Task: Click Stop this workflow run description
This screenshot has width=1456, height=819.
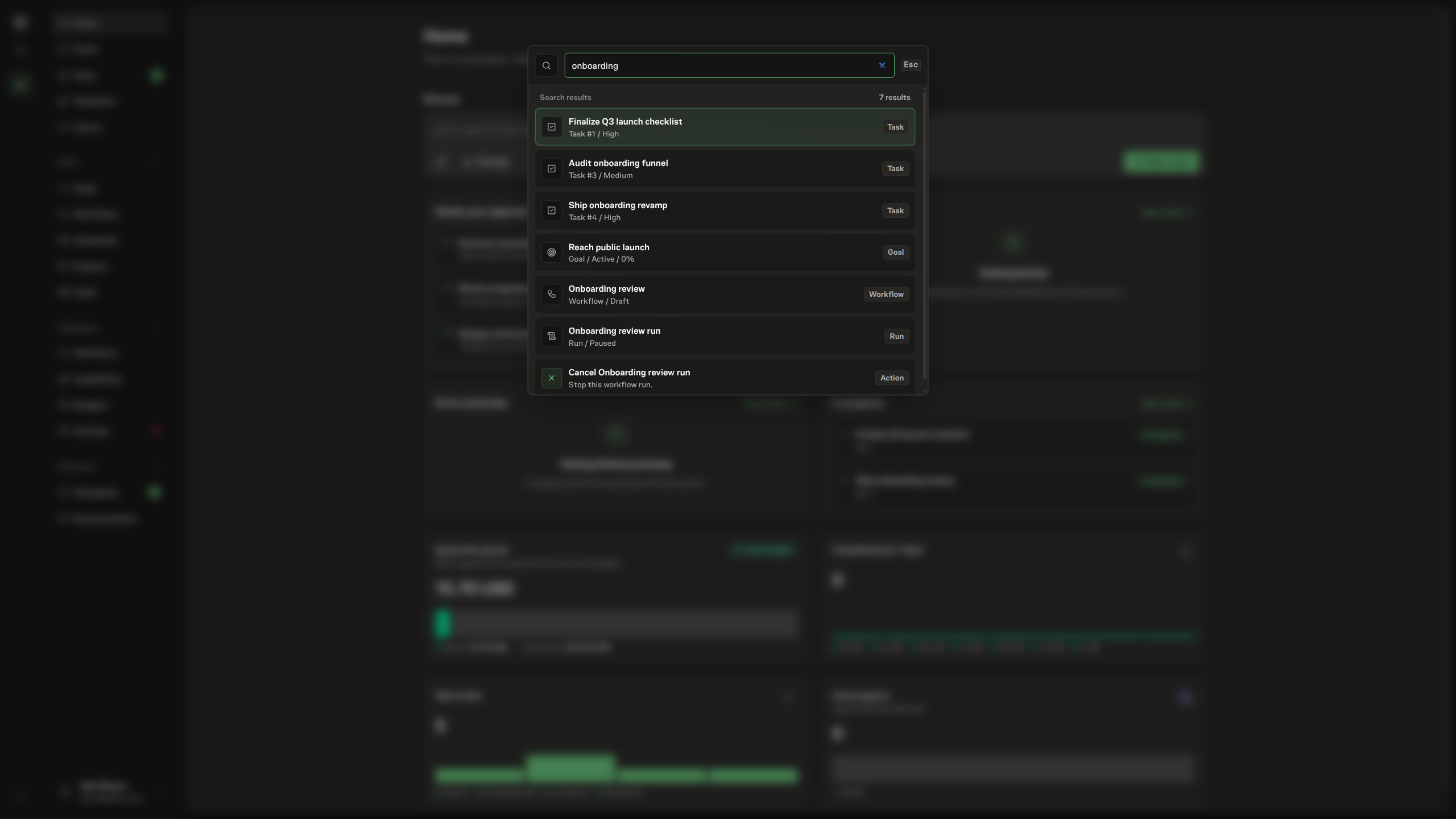Action: [610, 384]
